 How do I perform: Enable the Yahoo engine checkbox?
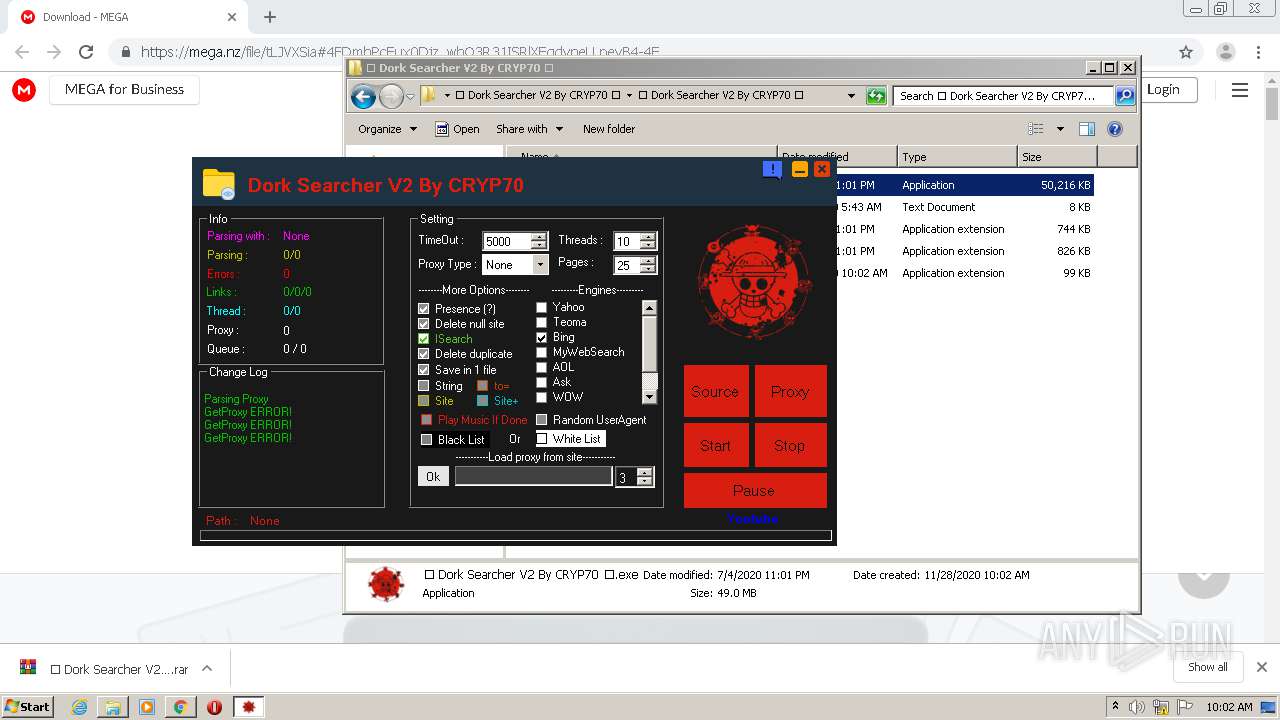point(542,307)
